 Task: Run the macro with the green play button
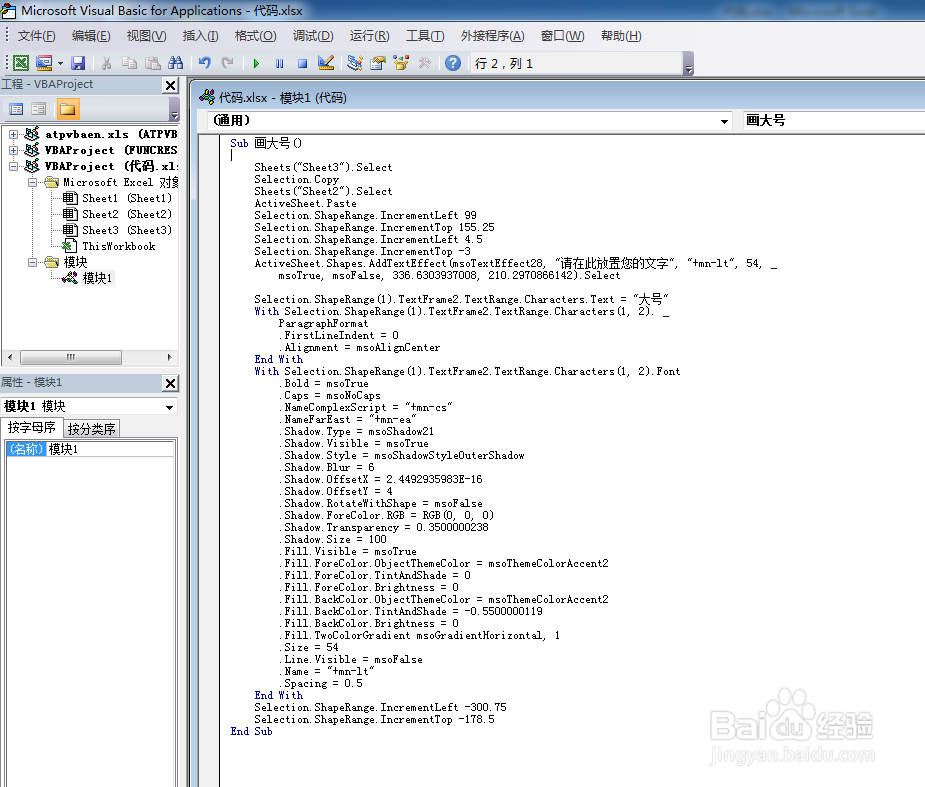point(256,63)
